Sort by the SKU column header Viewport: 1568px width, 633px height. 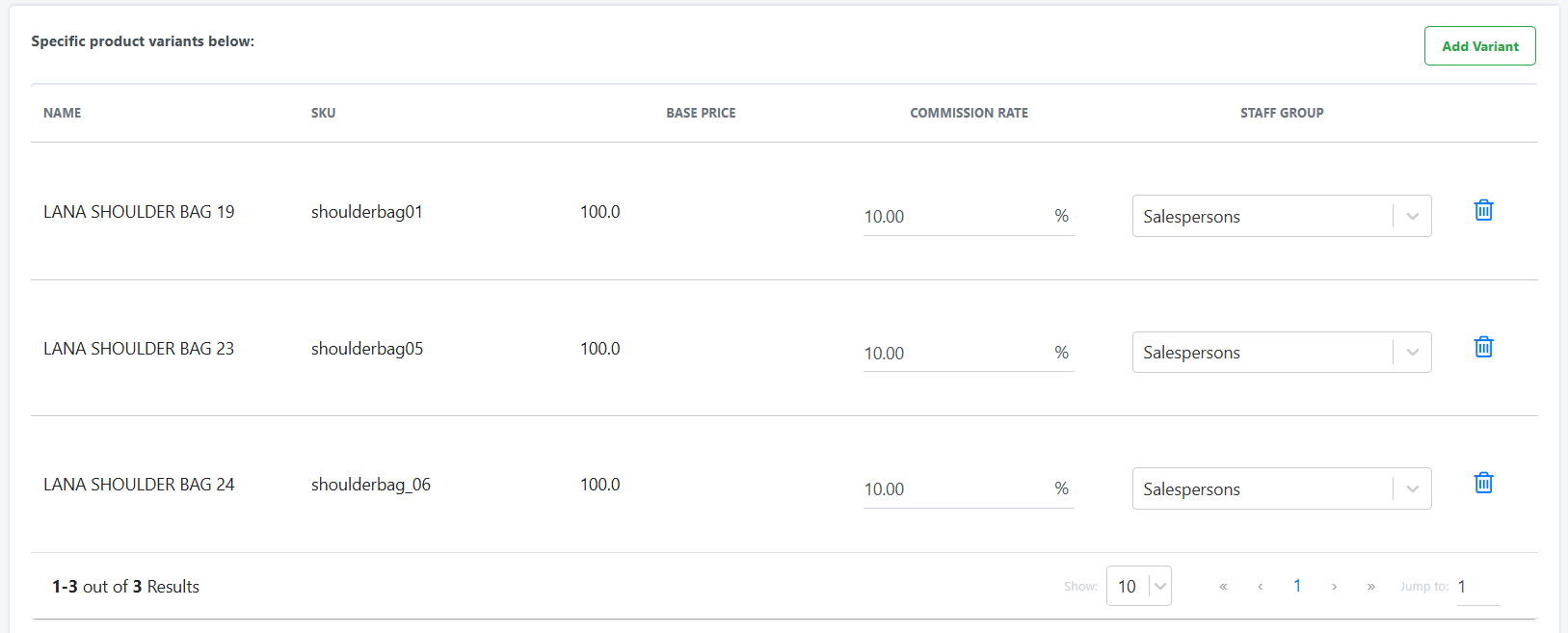pos(324,113)
